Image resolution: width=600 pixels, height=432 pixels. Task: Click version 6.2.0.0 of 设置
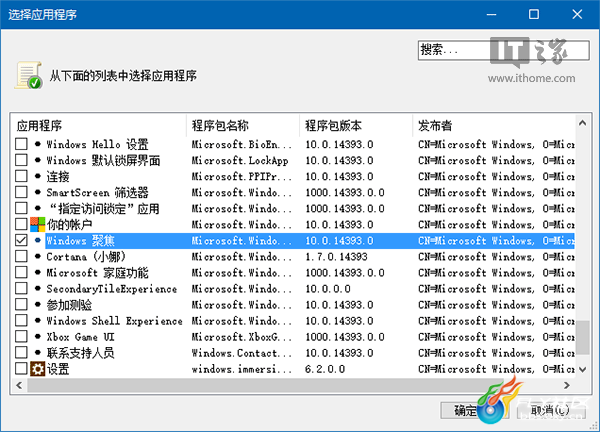click(x=325, y=369)
